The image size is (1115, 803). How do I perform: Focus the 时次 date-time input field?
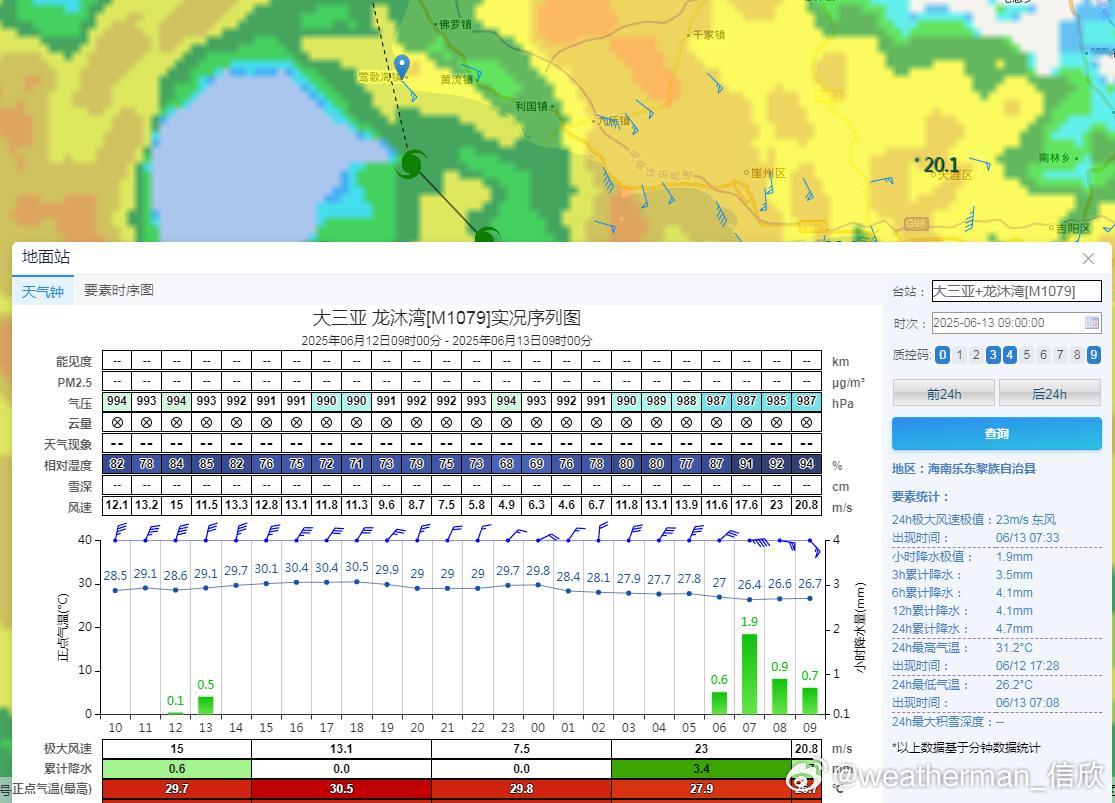click(x=1016, y=323)
